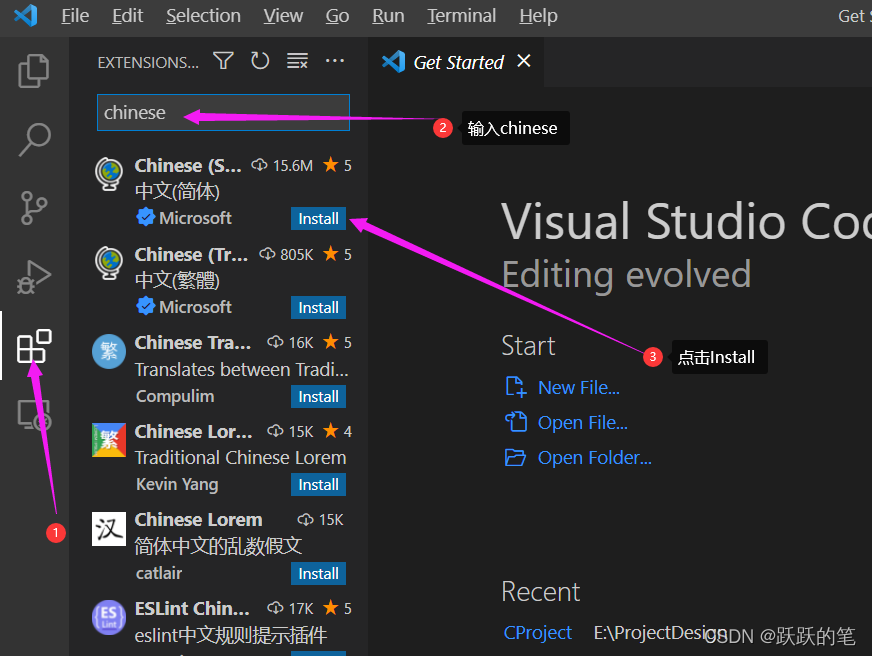Viewport: 872px width, 656px height.
Task: Select the Chinese (Tr... extension title
Action: tap(191, 255)
